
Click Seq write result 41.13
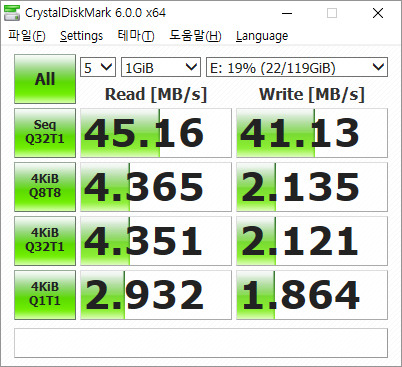[x=312, y=133]
